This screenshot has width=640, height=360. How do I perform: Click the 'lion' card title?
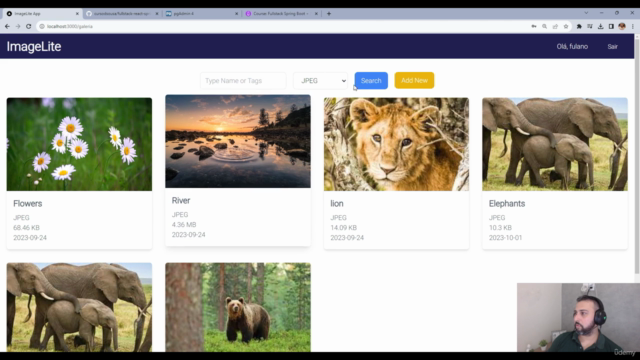[x=337, y=203]
